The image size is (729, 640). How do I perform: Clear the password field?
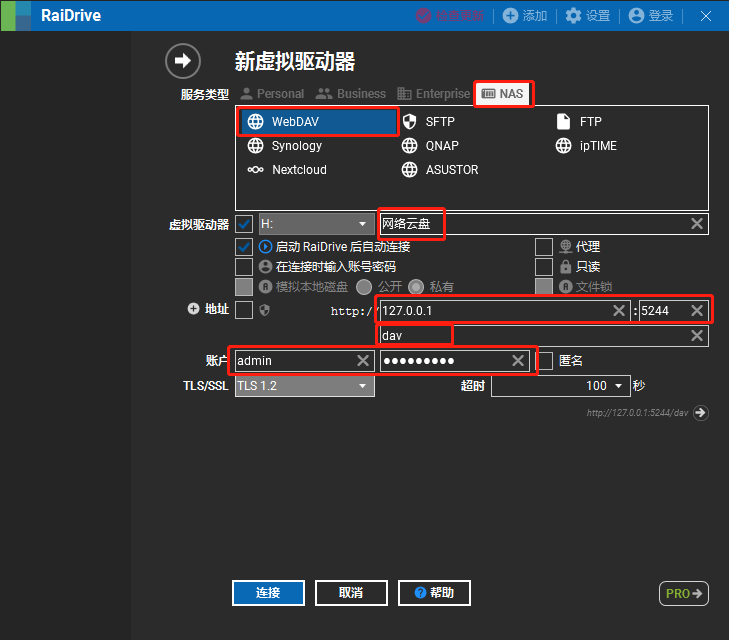pos(518,361)
